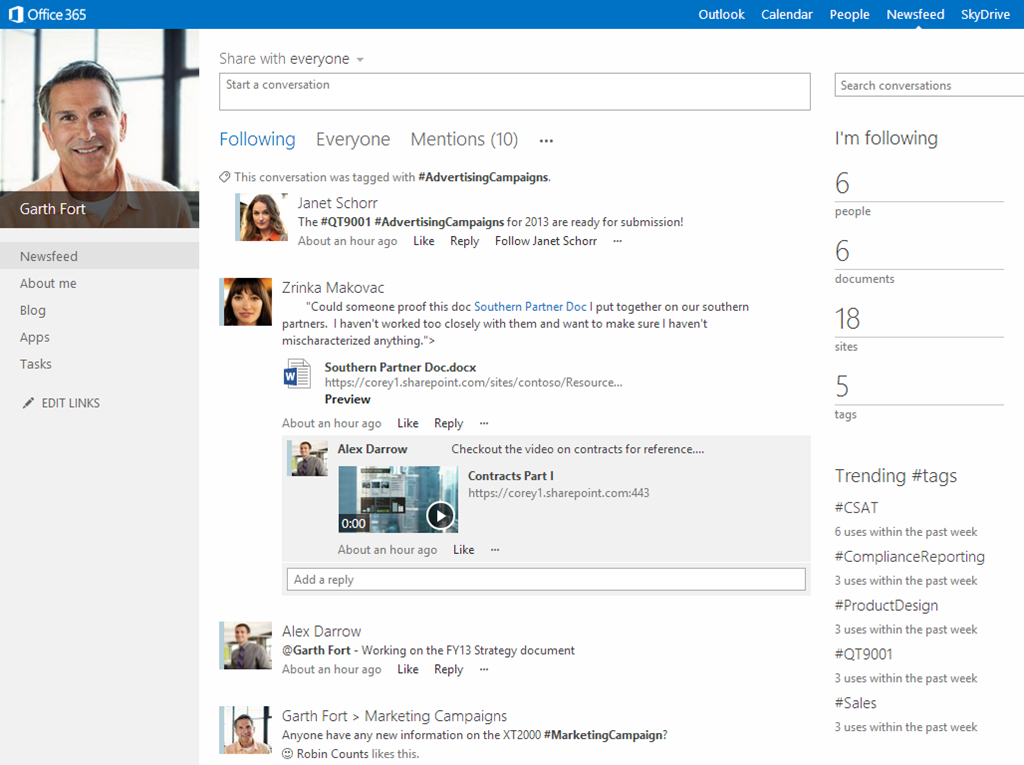Click the tag icon next to tagged conversation notice

[x=225, y=177]
